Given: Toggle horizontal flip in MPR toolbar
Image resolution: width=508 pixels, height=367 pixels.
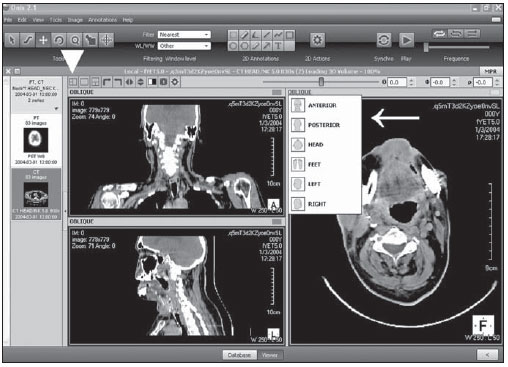Looking at the screenshot, I should tap(129, 82).
